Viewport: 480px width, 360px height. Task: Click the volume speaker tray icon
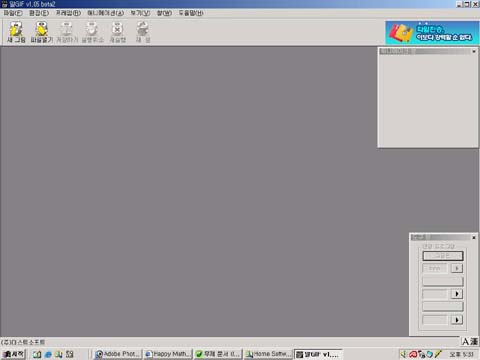pos(404,354)
